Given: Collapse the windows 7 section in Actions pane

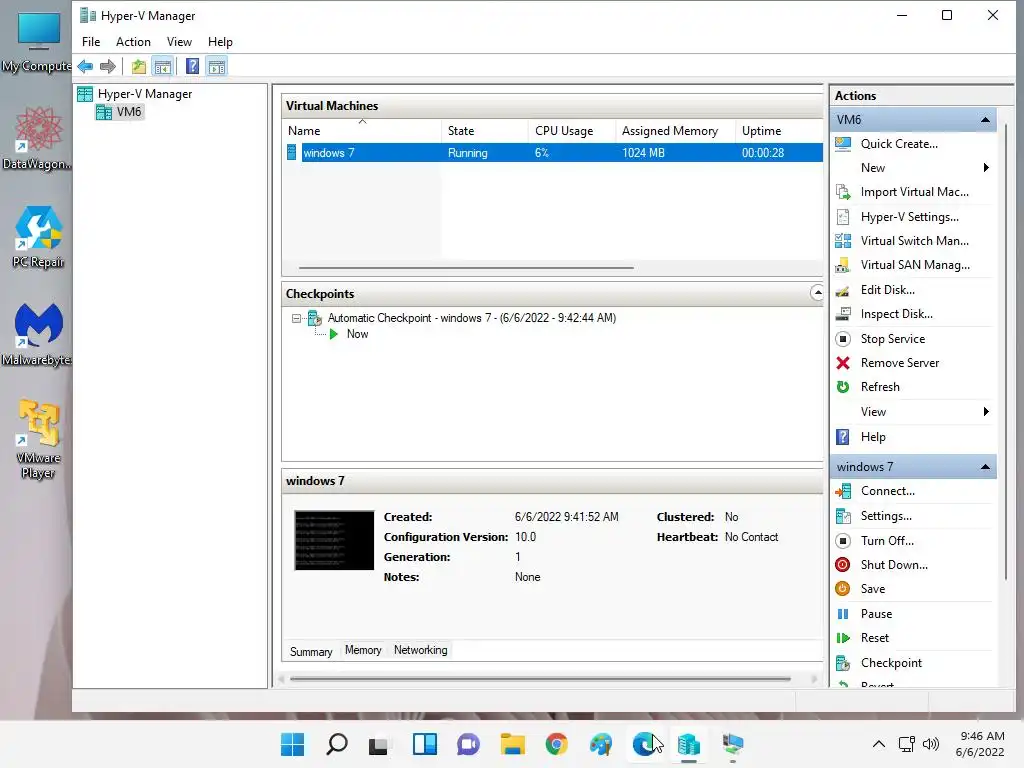Looking at the screenshot, I should (985, 467).
